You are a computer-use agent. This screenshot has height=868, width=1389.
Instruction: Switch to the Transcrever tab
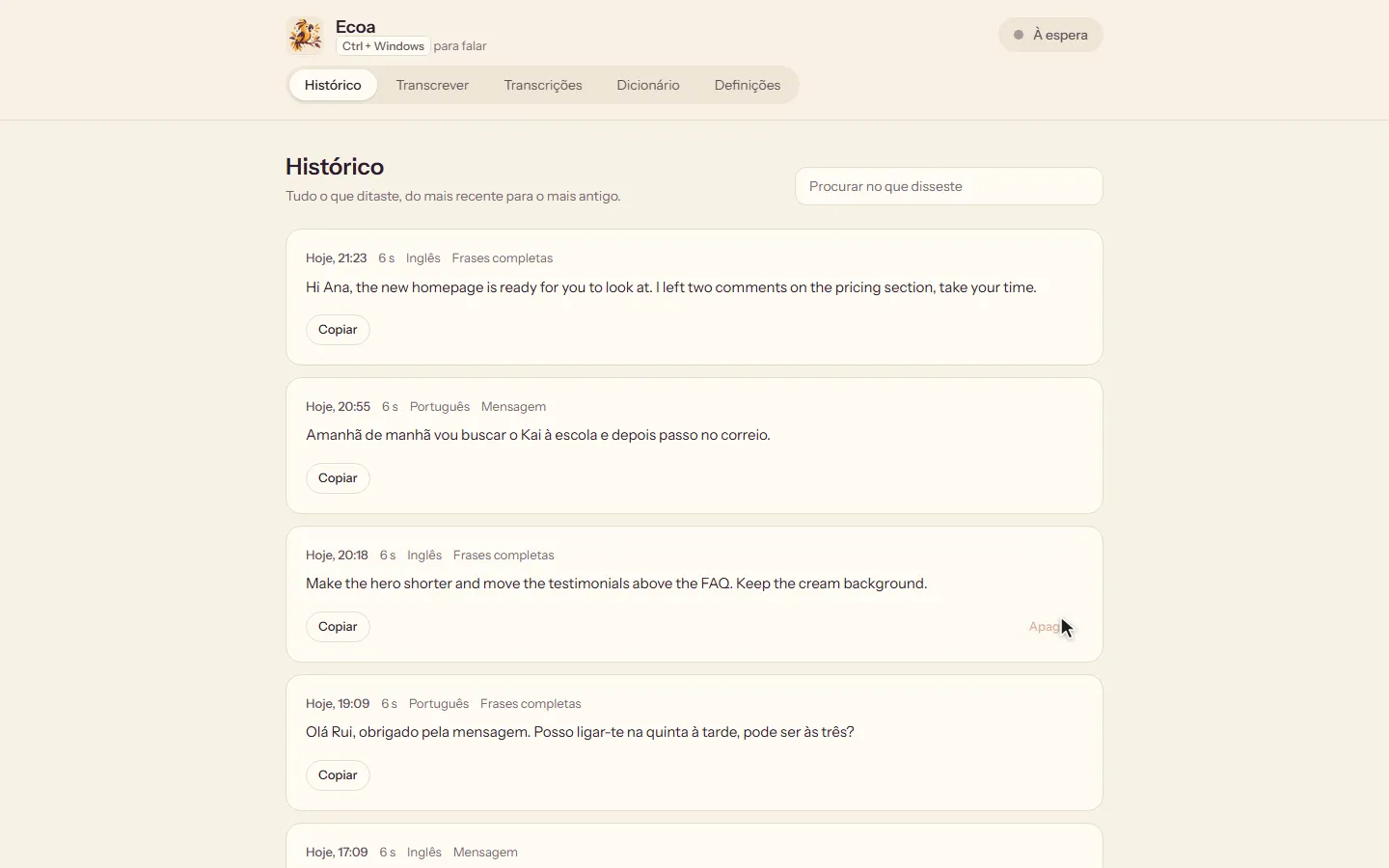[x=432, y=85]
